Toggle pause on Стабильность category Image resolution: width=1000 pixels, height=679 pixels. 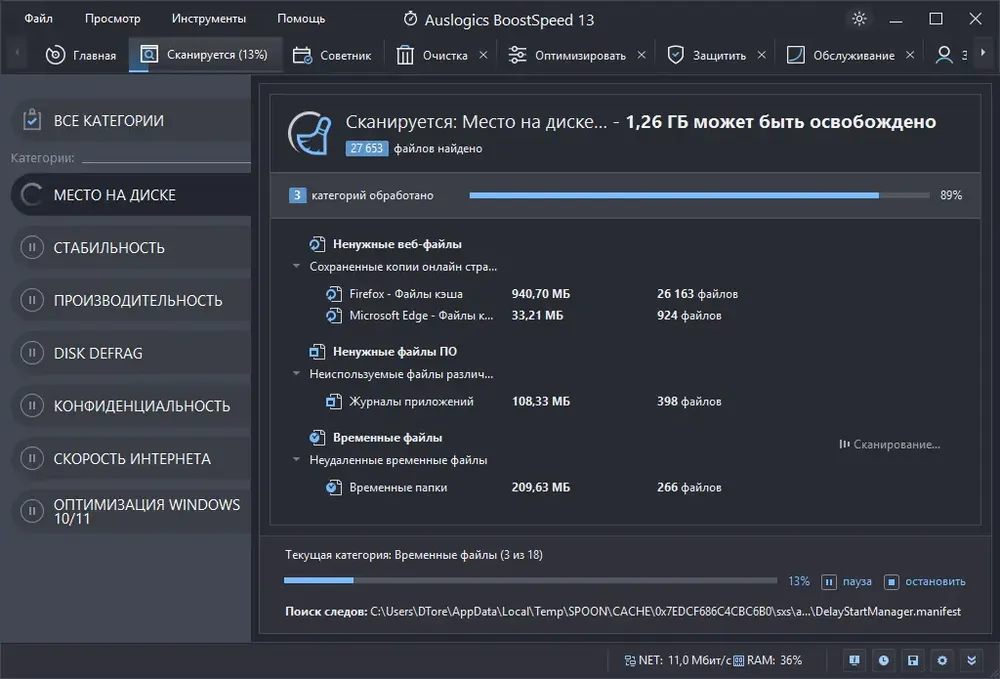[x=32, y=247]
